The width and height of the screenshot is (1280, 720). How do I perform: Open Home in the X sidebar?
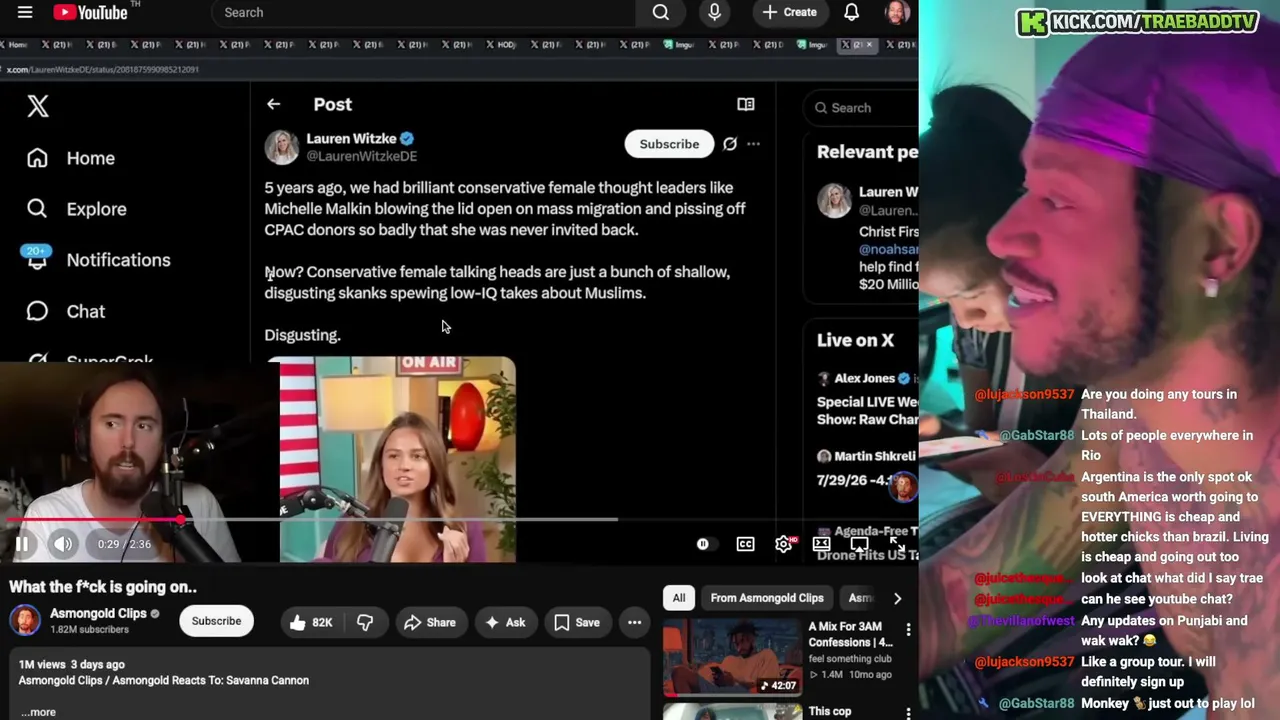72,158
